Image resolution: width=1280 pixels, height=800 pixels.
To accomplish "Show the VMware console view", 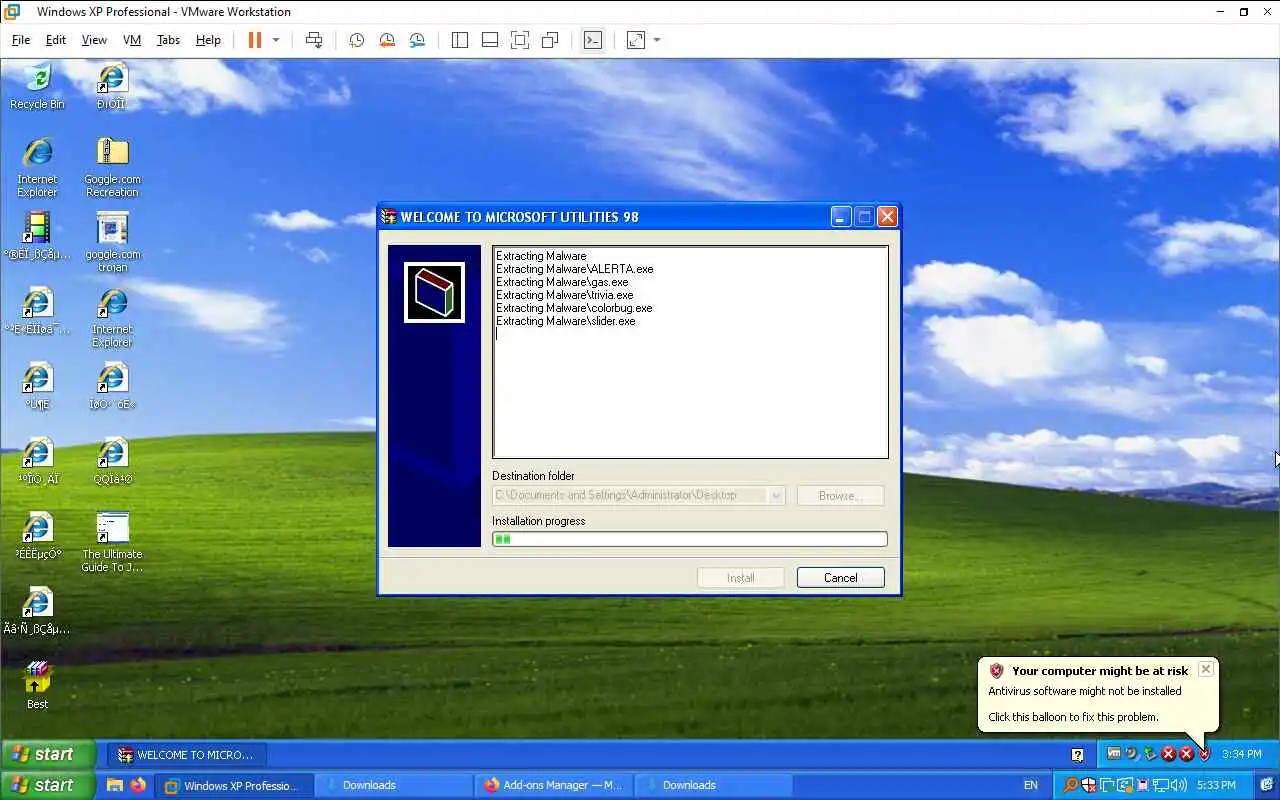I will [x=593, y=40].
